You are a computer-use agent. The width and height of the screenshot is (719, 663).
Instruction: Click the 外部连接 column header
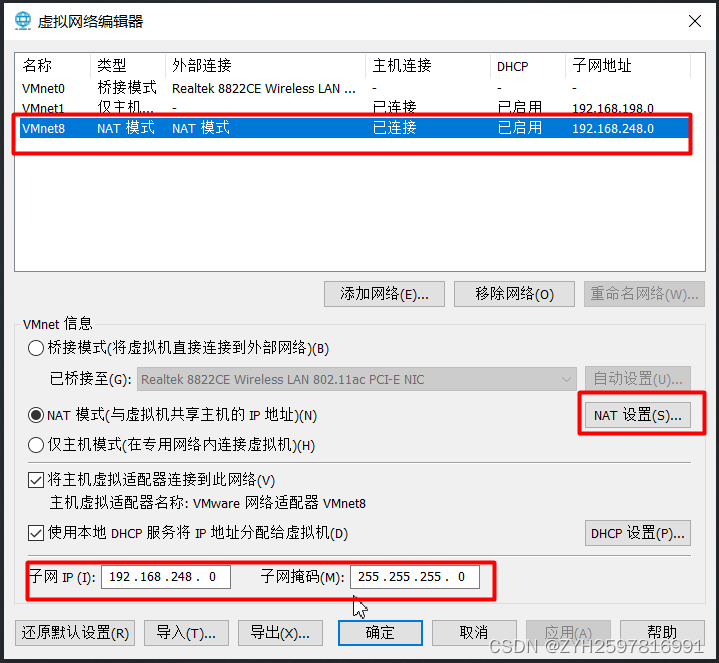[x=265, y=66]
